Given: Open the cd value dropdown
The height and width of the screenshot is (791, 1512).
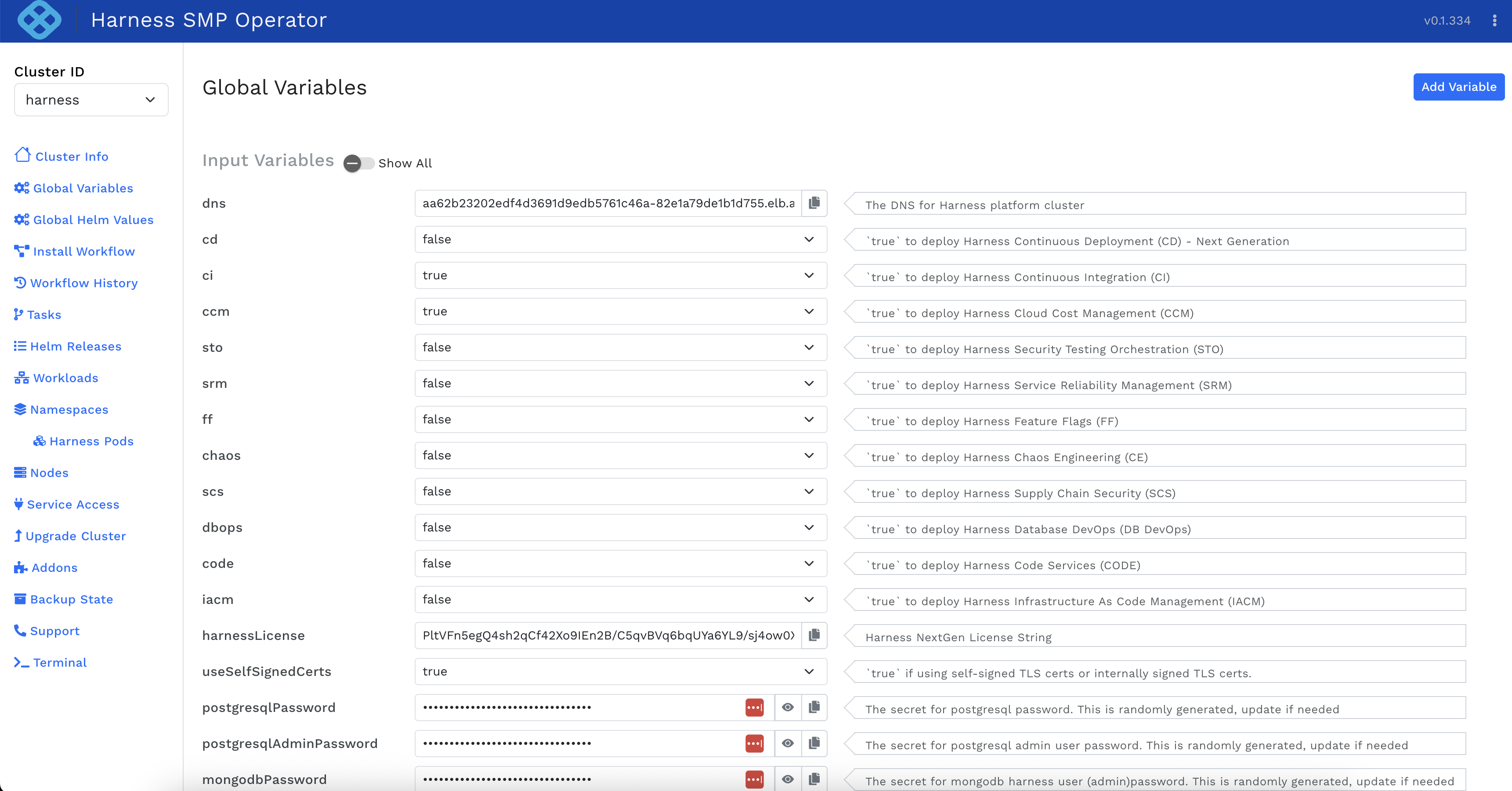Looking at the screenshot, I should [x=620, y=239].
